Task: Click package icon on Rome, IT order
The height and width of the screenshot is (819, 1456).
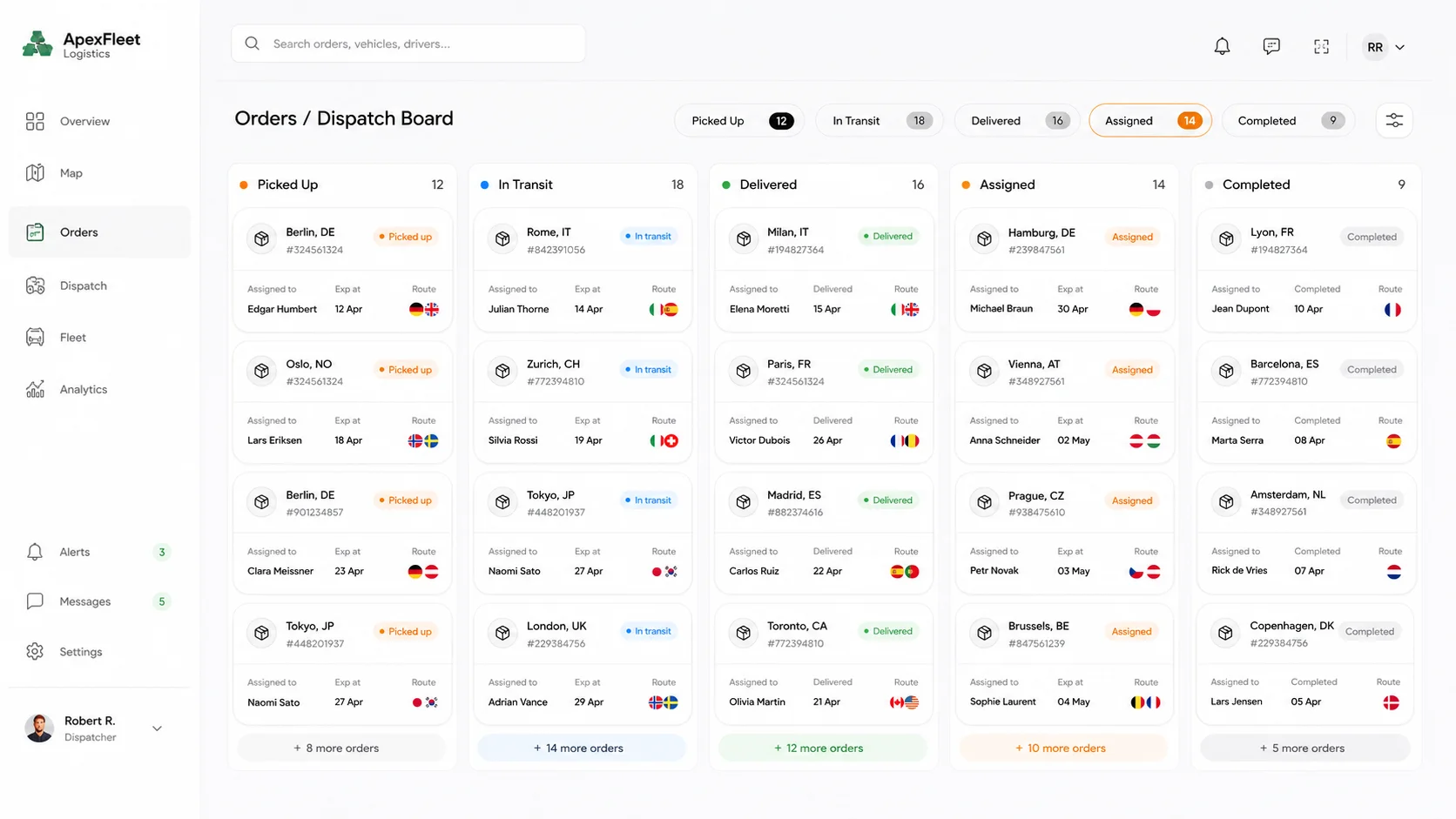Action: (502, 238)
